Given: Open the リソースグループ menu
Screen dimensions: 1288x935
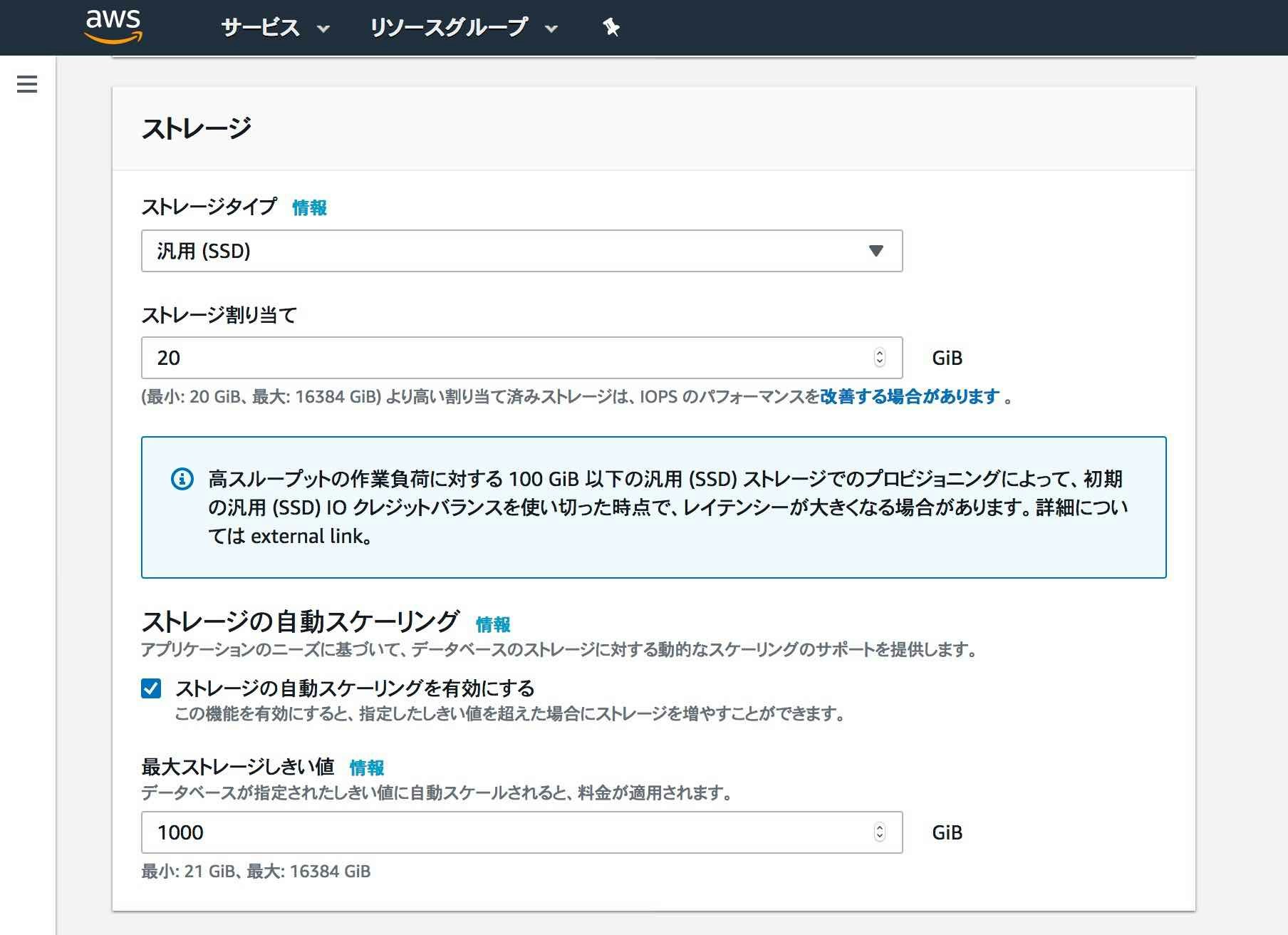Looking at the screenshot, I should click(463, 28).
